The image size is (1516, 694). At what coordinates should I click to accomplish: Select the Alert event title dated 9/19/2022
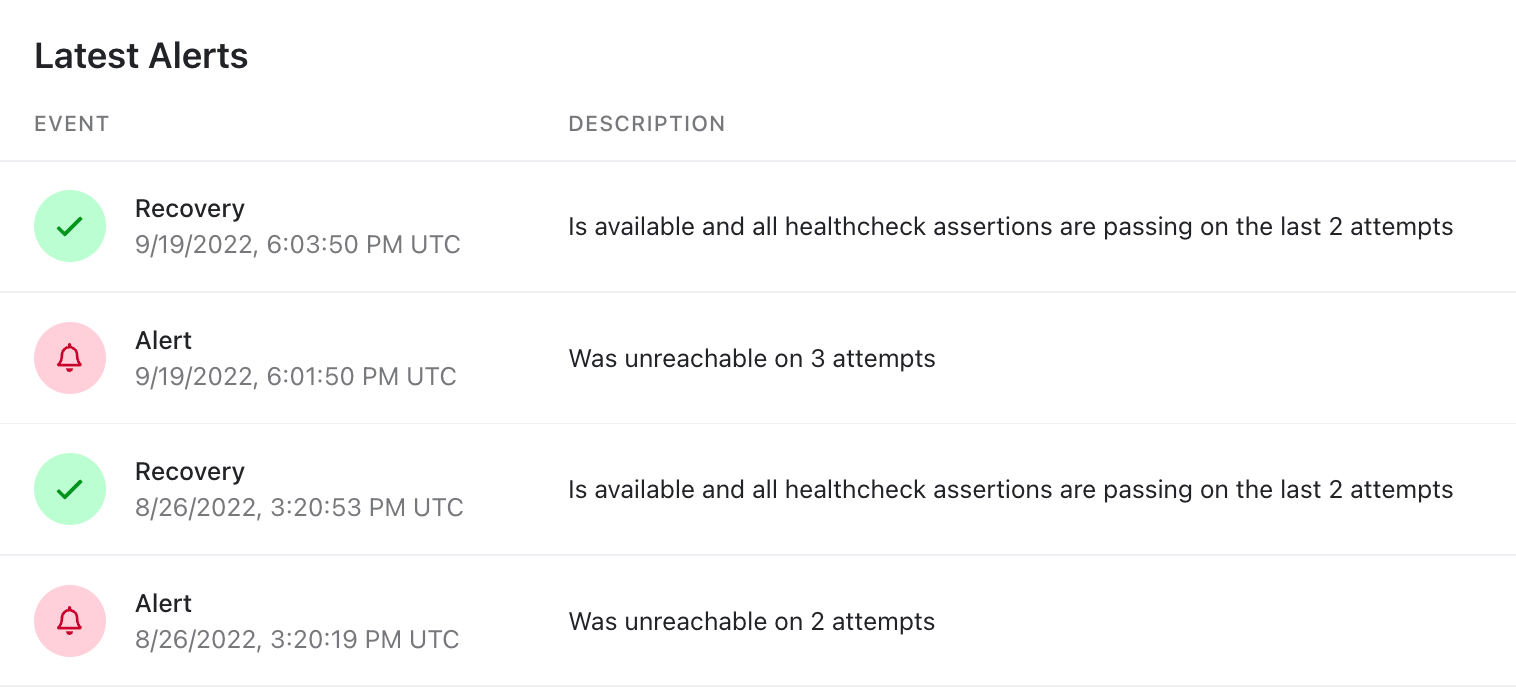[x=163, y=341]
